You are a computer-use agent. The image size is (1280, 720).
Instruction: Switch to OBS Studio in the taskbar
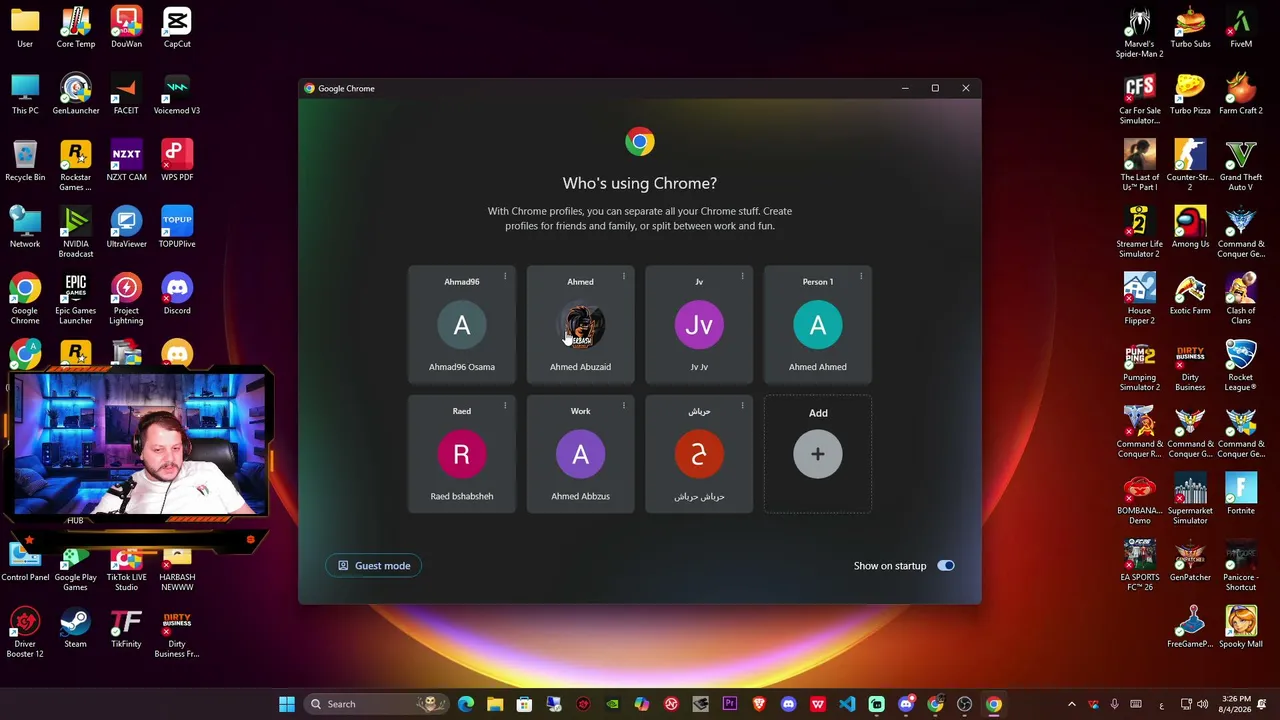point(964,704)
